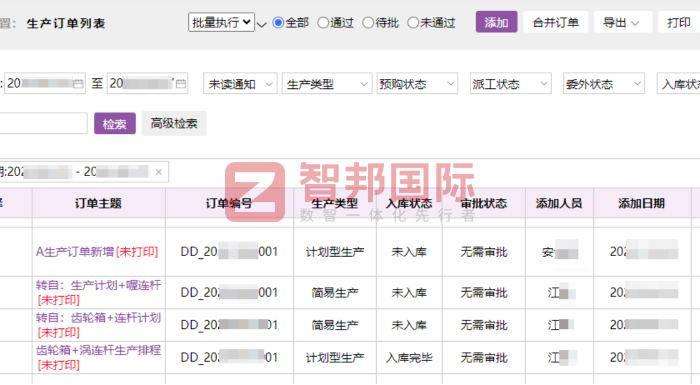Click 生产订单列表 page title

tap(66, 23)
